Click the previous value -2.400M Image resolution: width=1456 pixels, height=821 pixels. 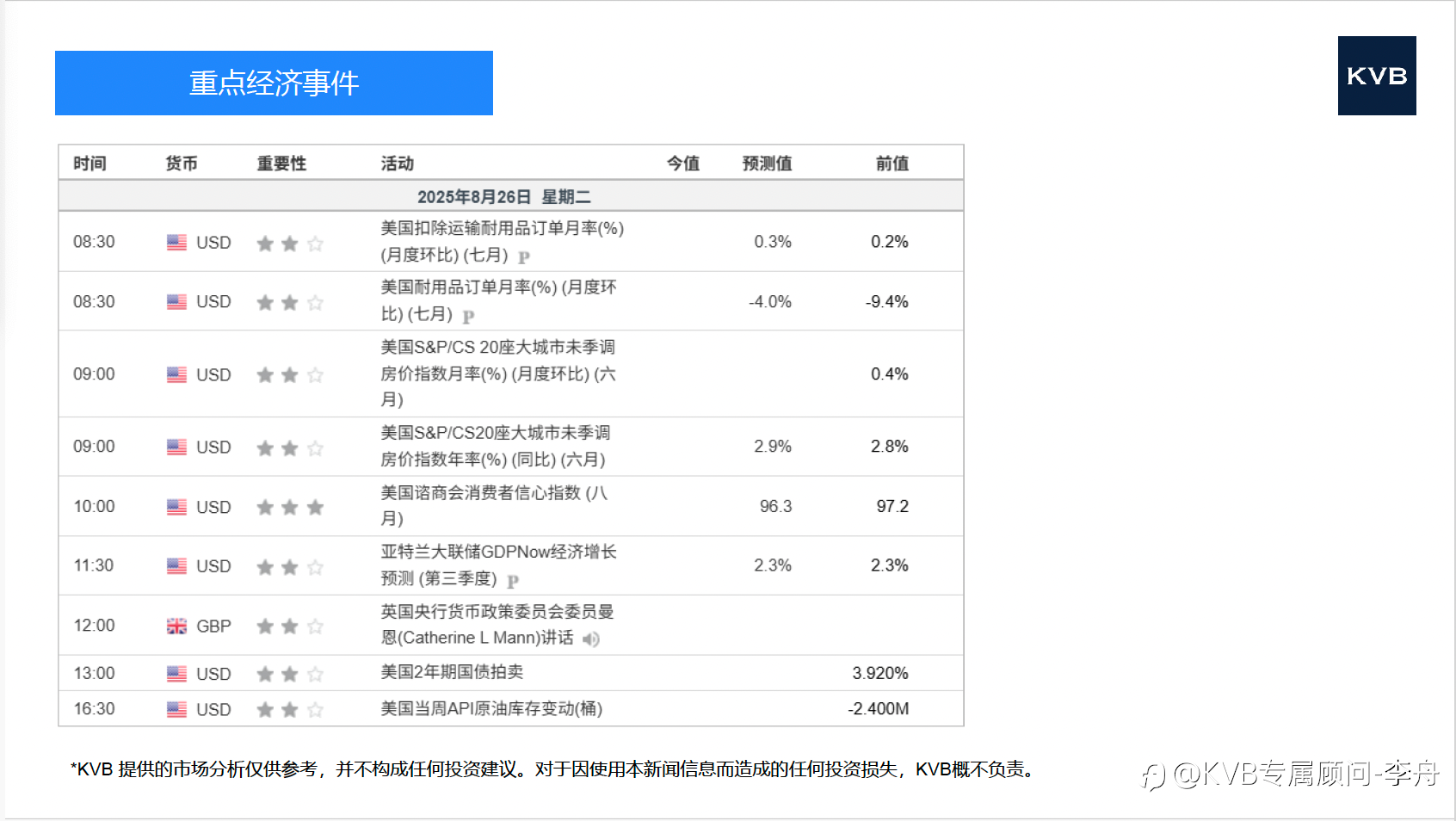(879, 708)
